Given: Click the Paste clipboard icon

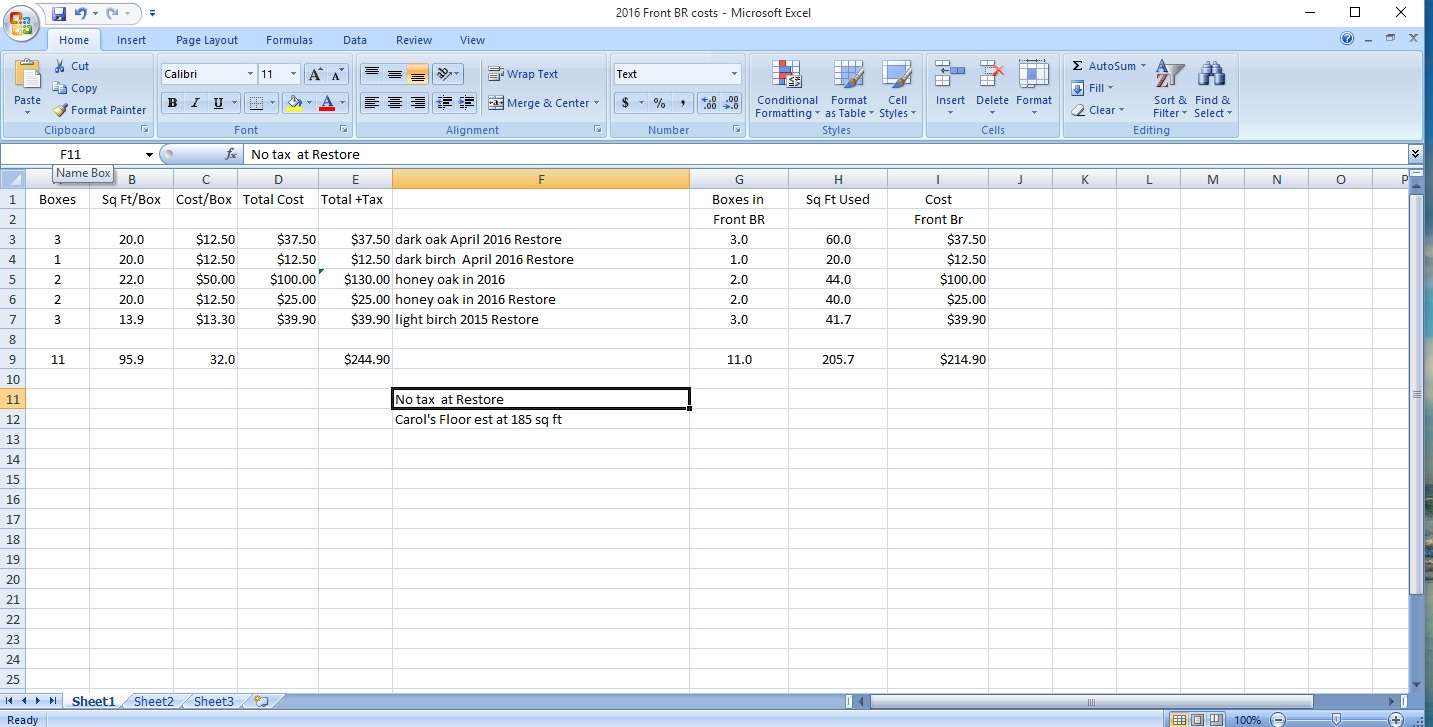Looking at the screenshot, I should point(28,75).
